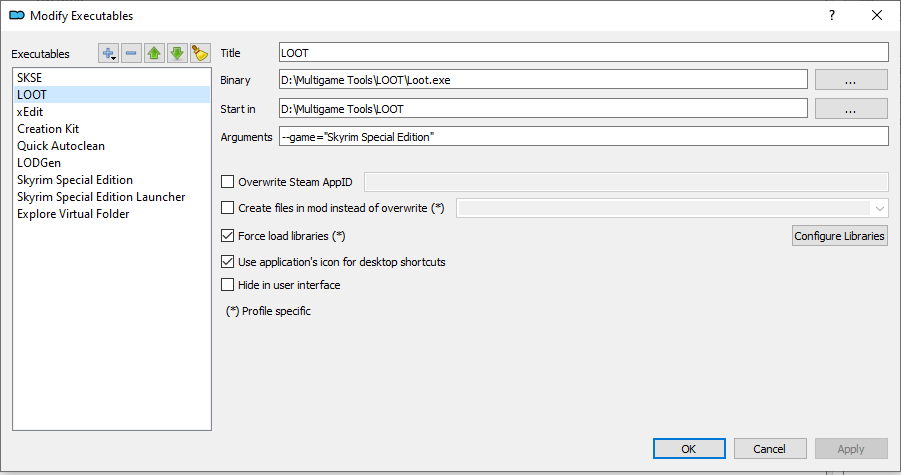Select SKSE in executables list
Screen dimensions: 901x475
(x=30, y=78)
